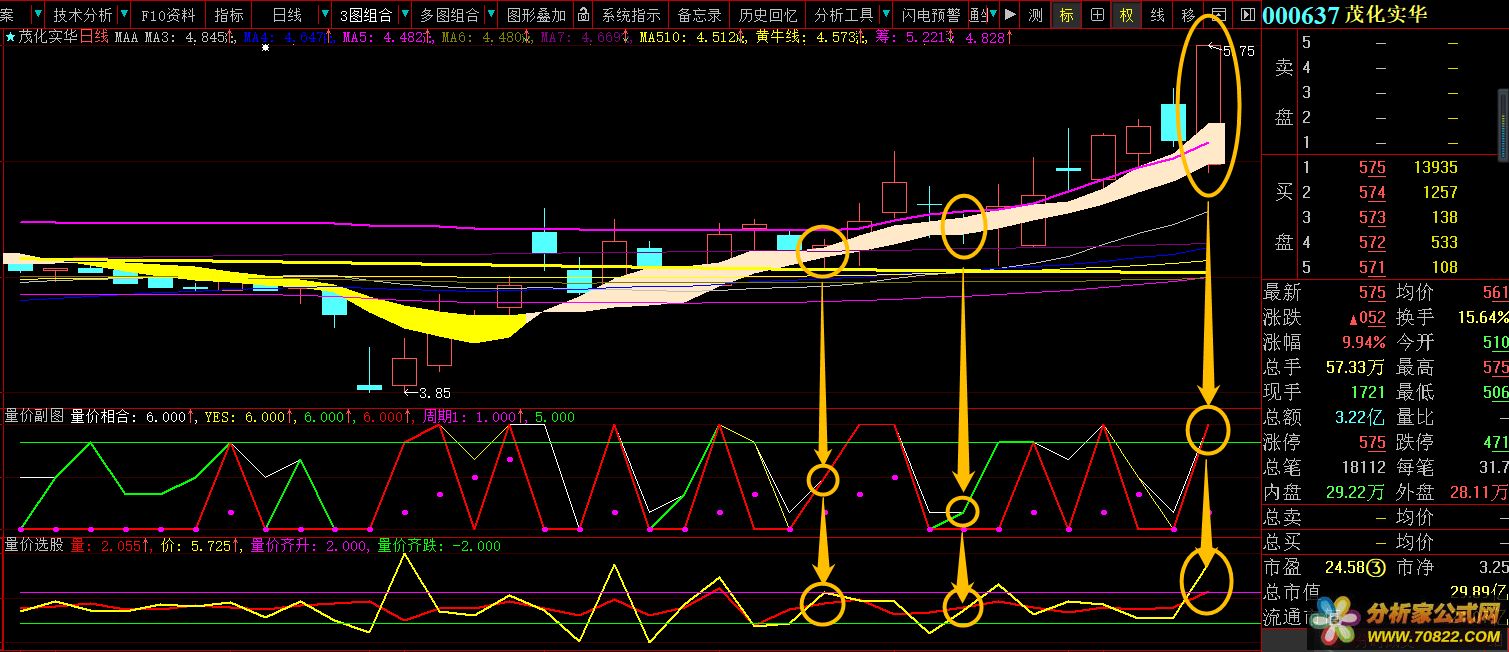
Task: Click the 000637 茂化实华 stock title
Action: point(1345,15)
